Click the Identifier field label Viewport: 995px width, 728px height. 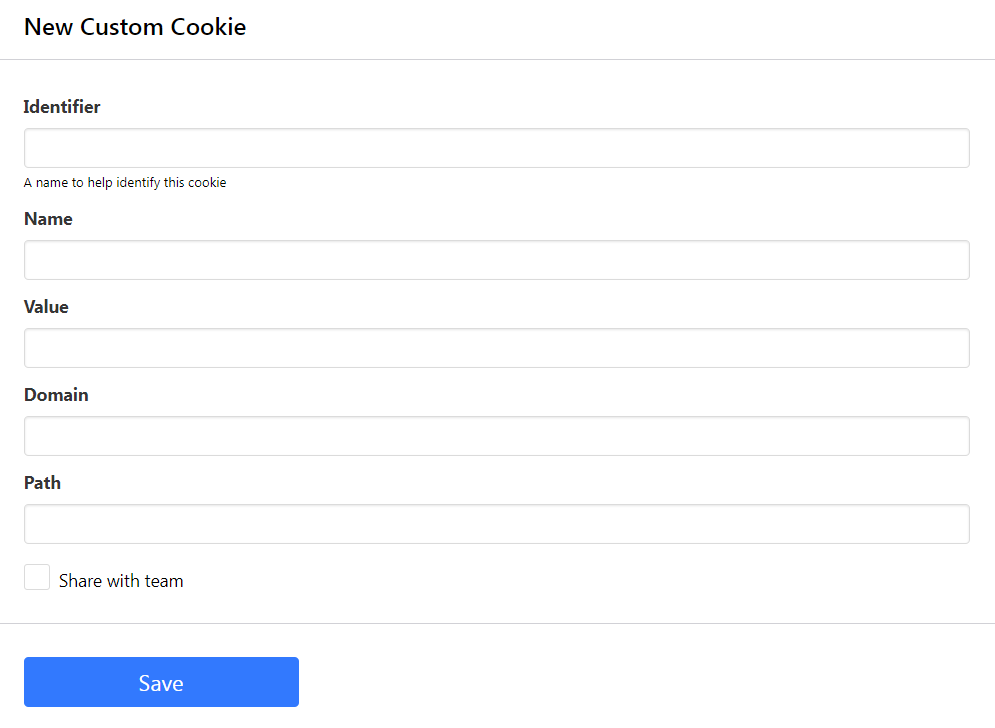coord(62,107)
